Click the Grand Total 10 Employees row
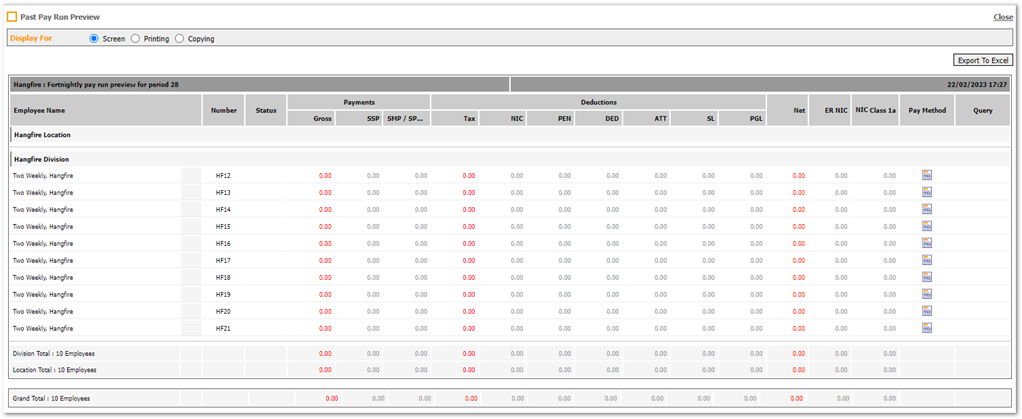The height and width of the screenshot is (419, 1022). 51,398
